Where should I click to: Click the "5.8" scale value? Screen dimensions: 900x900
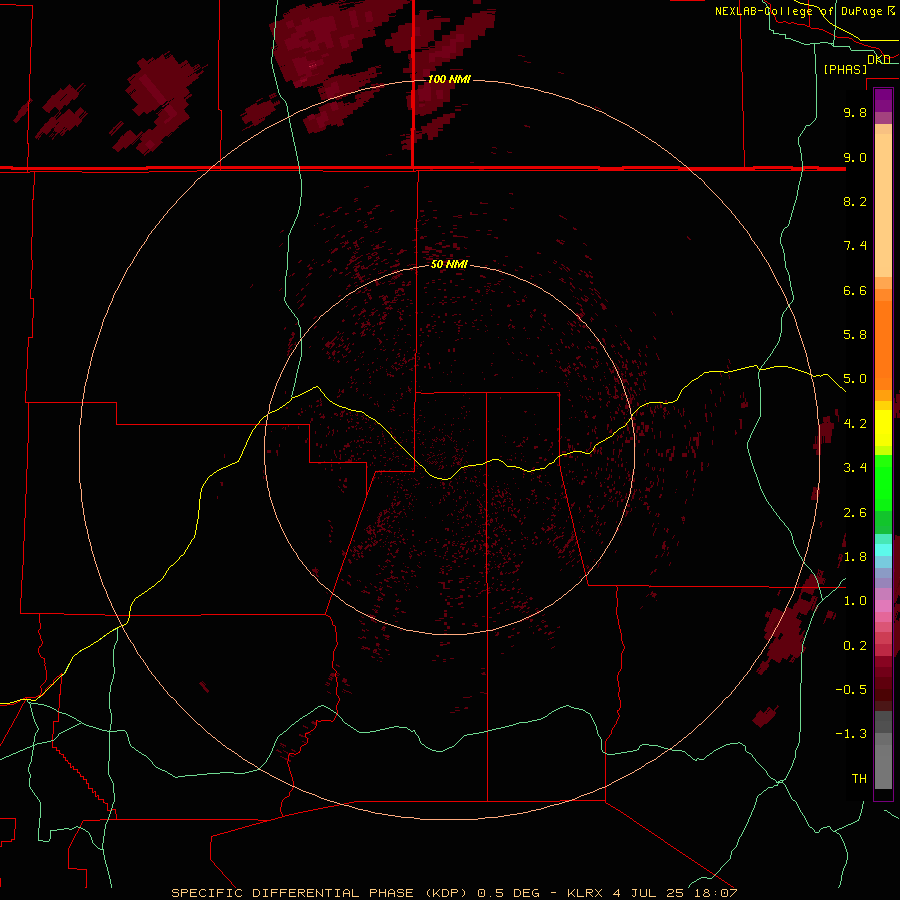(855, 335)
